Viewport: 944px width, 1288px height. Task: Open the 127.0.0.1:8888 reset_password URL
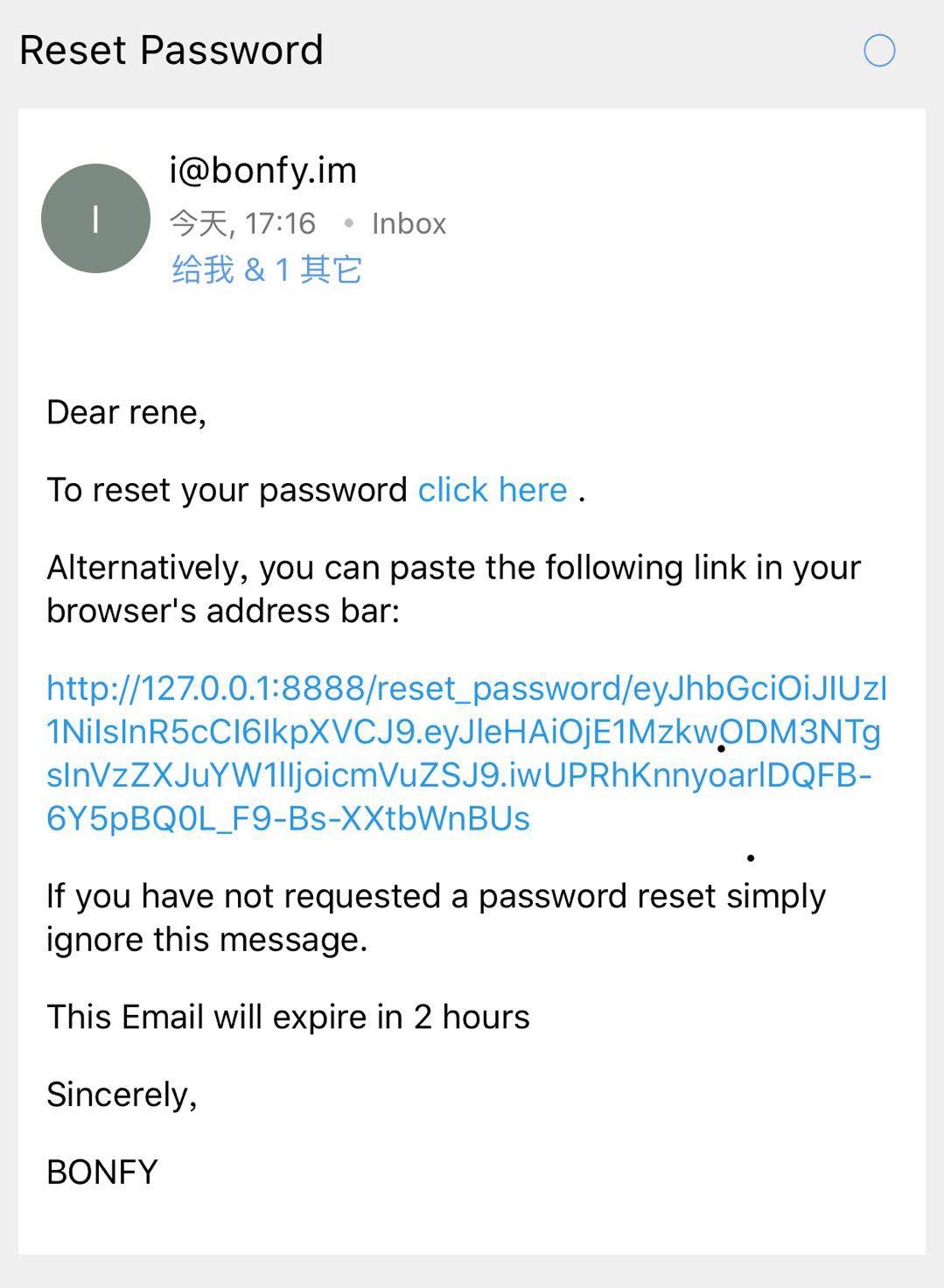click(465, 752)
